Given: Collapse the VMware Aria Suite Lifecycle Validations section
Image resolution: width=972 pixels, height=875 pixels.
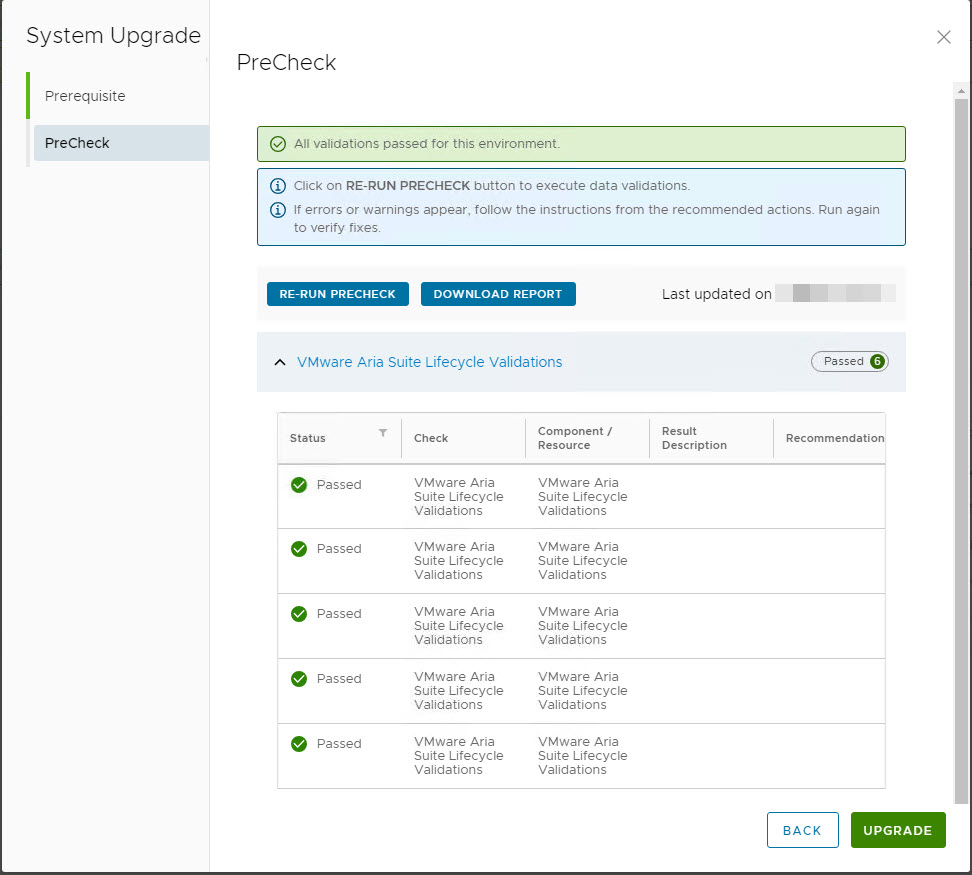Looking at the screenshot, I should click(x=280, y=362).
